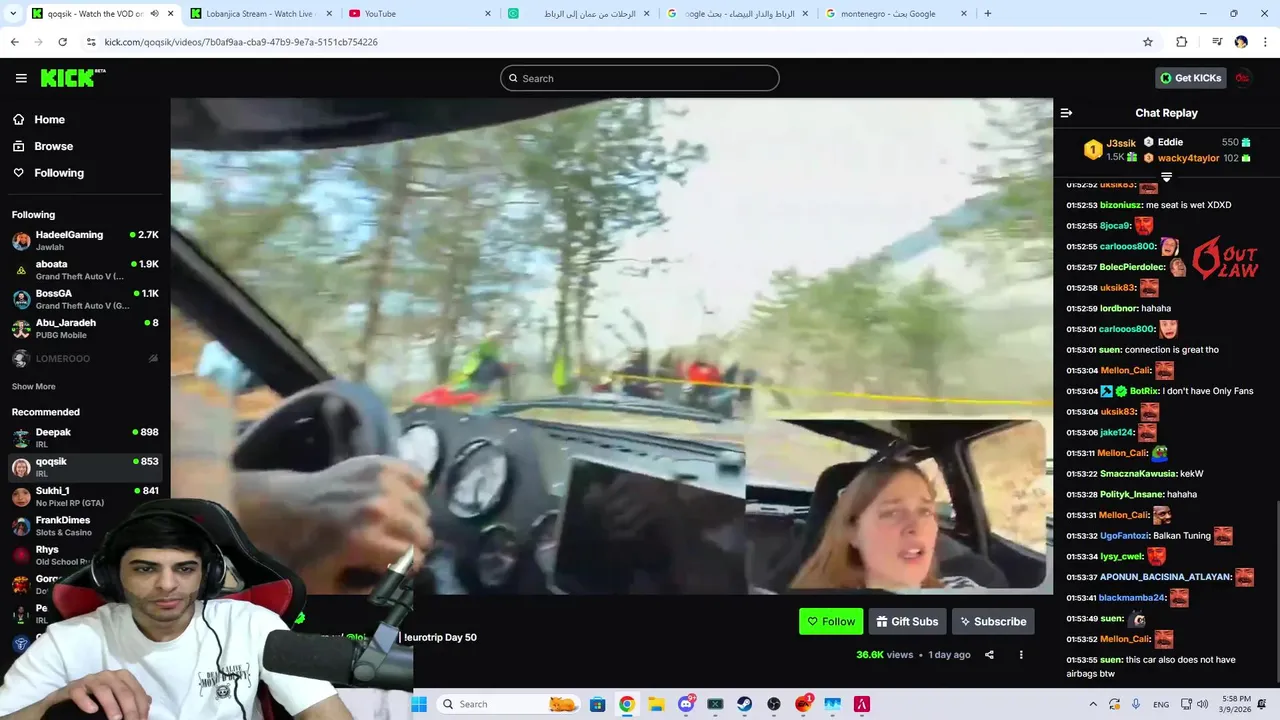Click SmacznaKawusia username in chat
Image resolution: width=1280 pixels, height=720 pixels.
tap(1137, 474)
